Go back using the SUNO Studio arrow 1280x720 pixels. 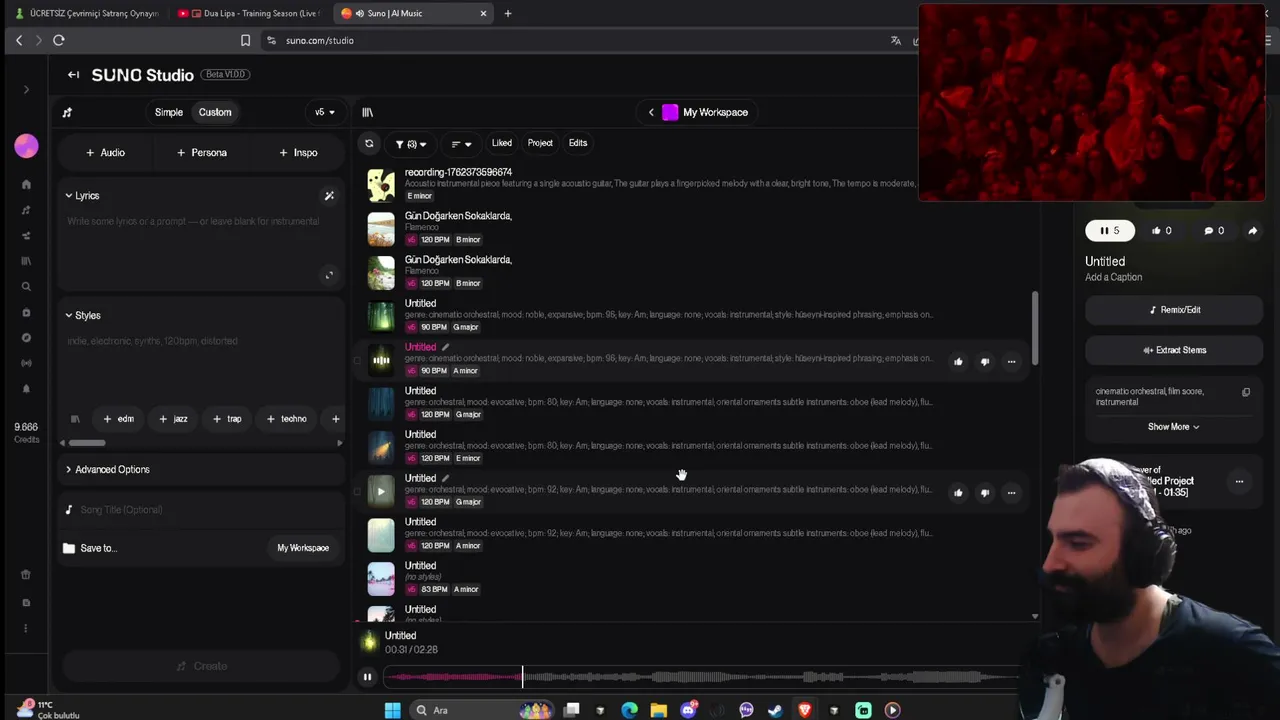click(73, 75)
